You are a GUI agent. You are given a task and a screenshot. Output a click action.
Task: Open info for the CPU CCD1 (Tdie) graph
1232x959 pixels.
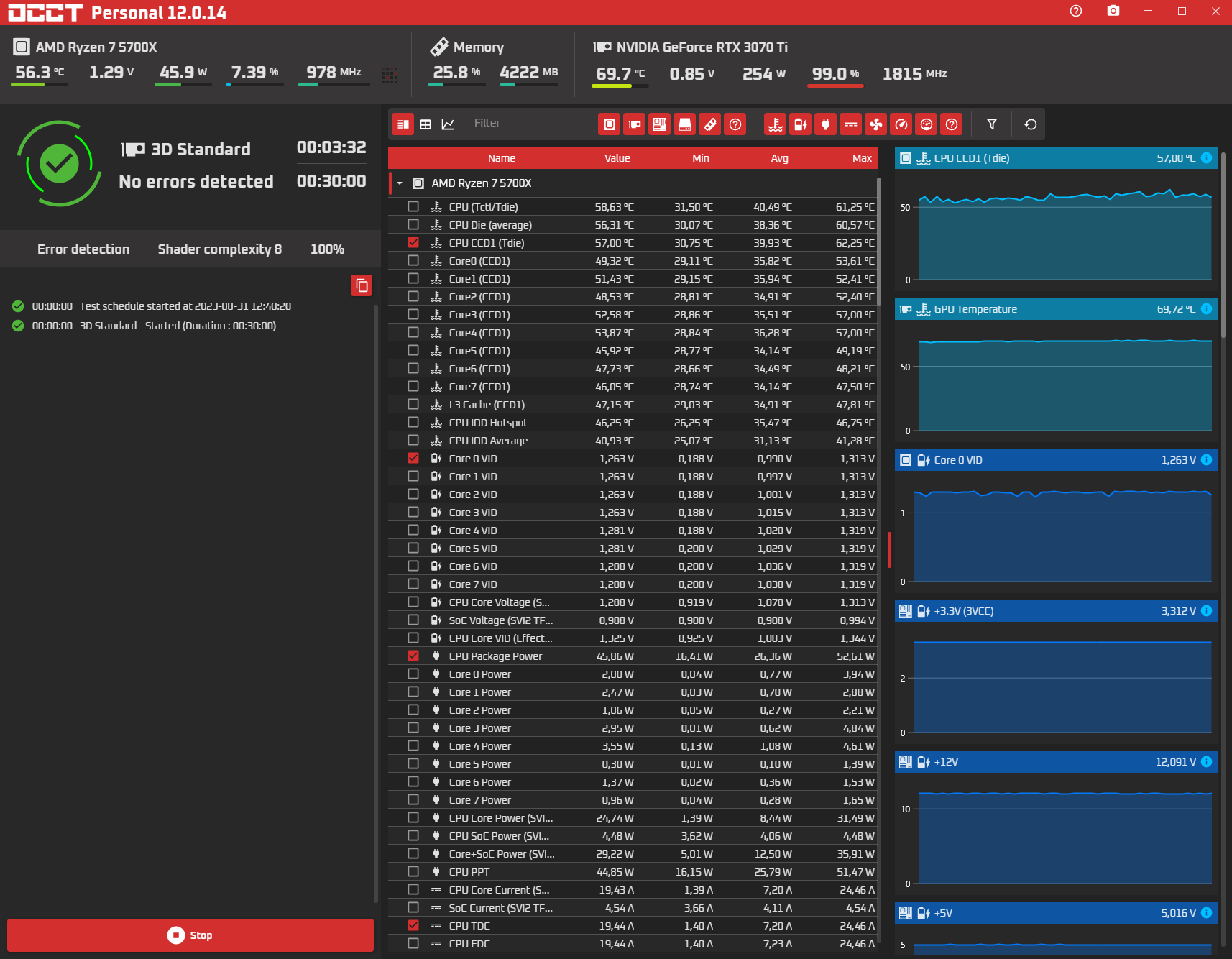coord(1207,158)
